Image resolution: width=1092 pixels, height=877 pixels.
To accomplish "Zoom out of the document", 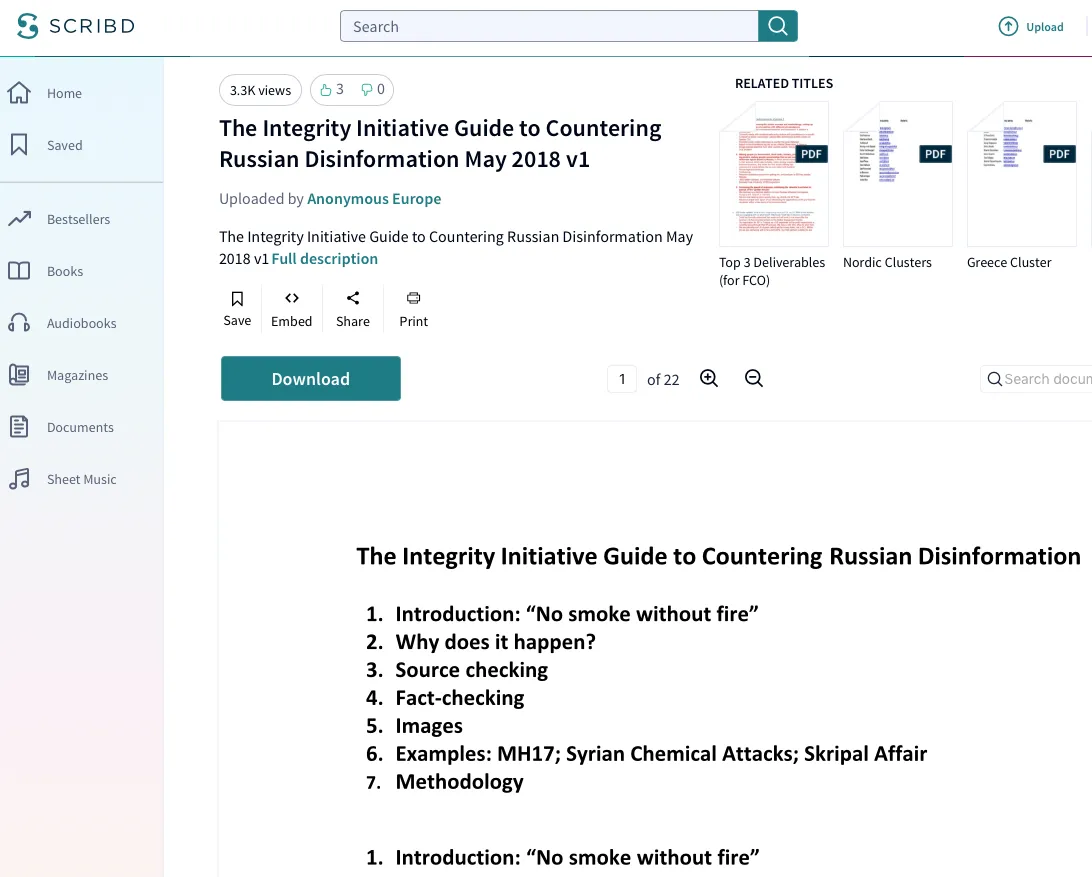I will point(754,378).
